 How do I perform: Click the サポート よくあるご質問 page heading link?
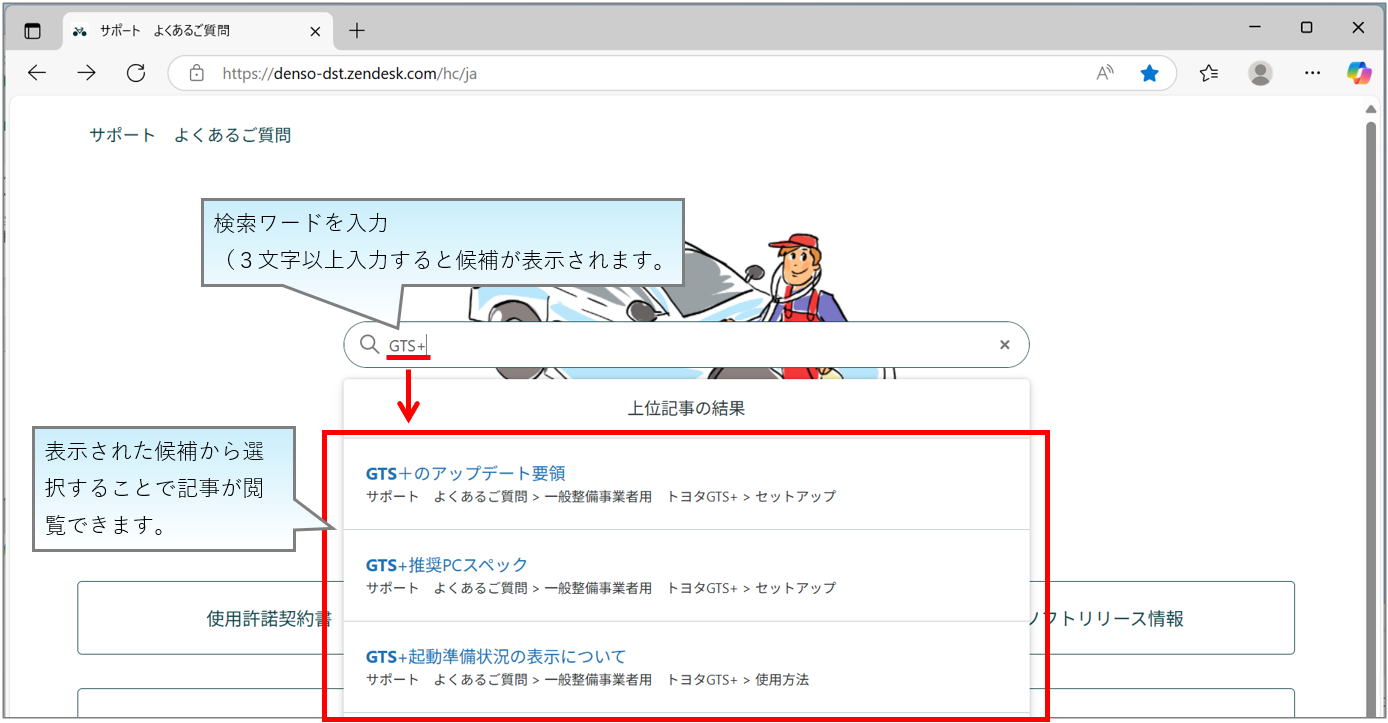click(190, 134)
